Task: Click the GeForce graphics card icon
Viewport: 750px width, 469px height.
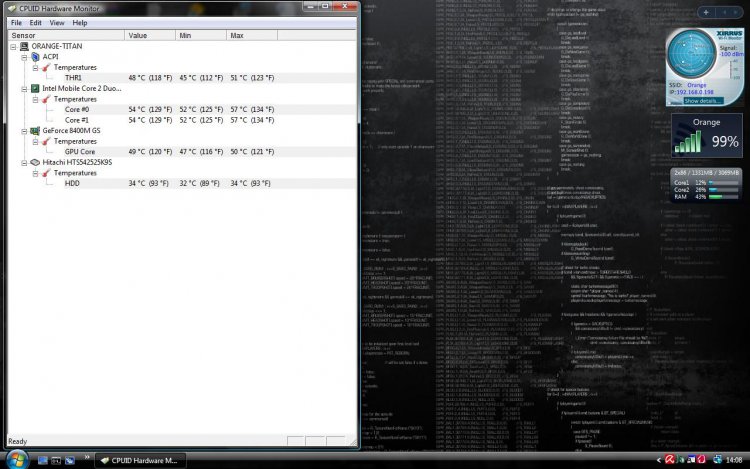Action: coord(35,131)
